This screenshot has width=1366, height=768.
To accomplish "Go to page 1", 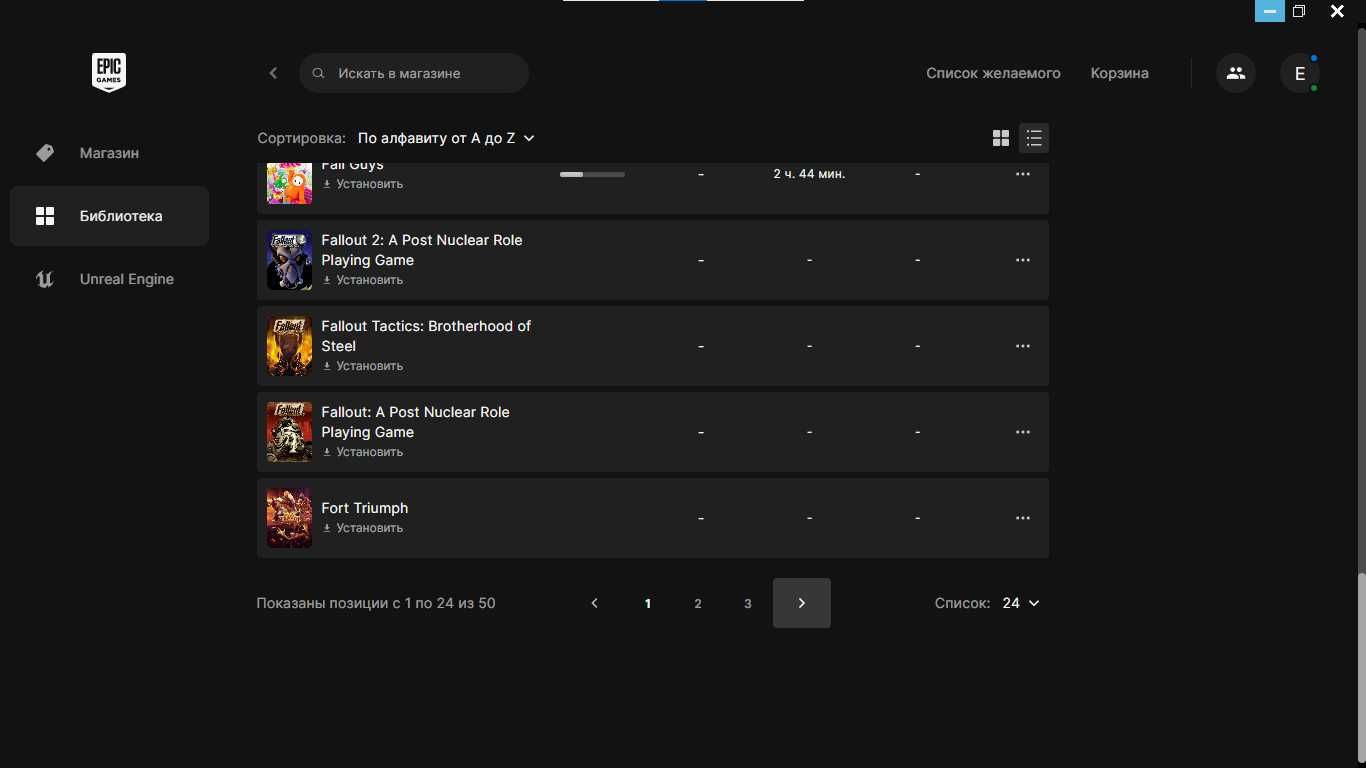I will [x=648, y=603].
